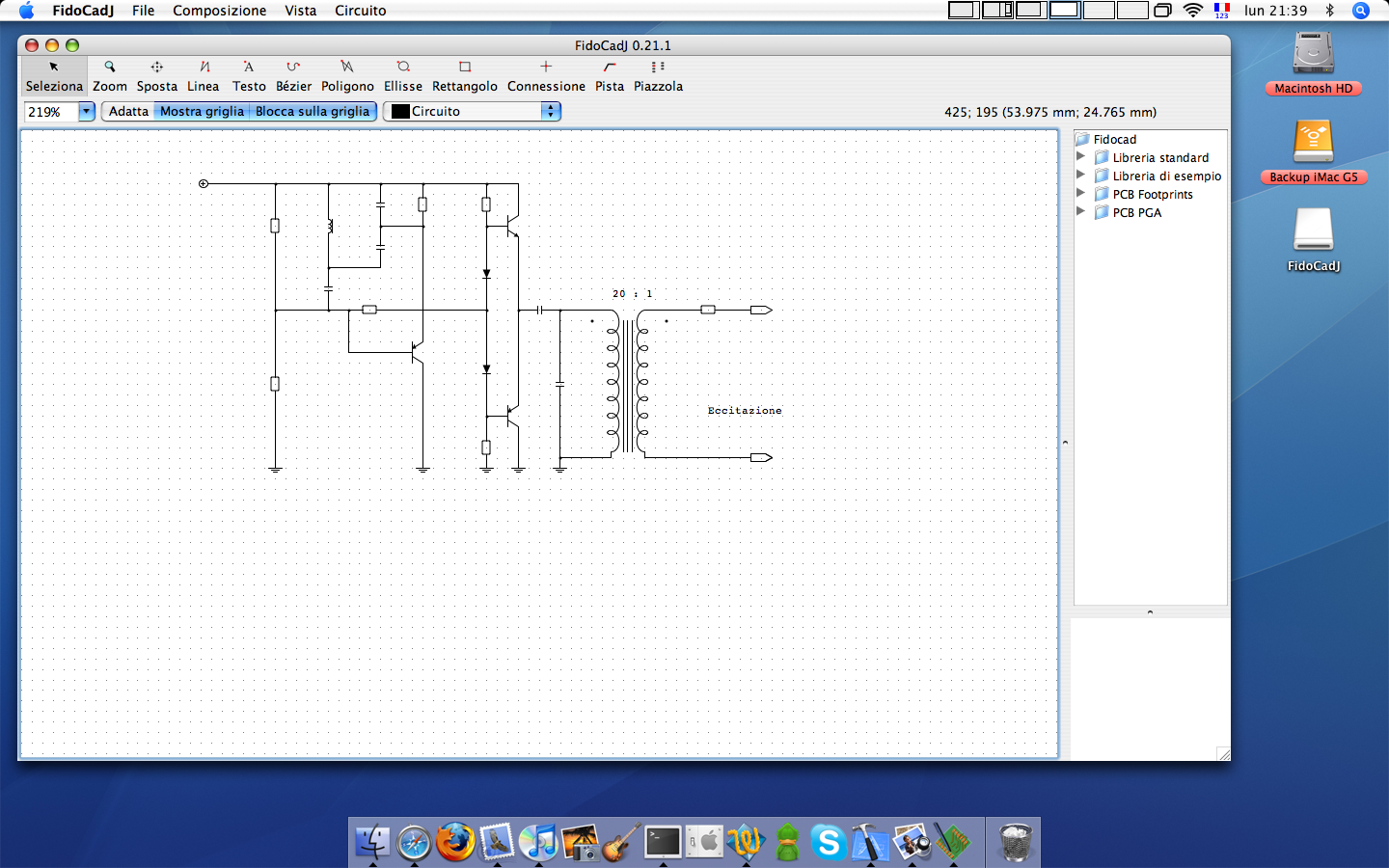Image resolution: width=1389 pixels, height=868 pixels.
Task: Open the 219% zoom level dropdown
Action: [x=86, y=112]
